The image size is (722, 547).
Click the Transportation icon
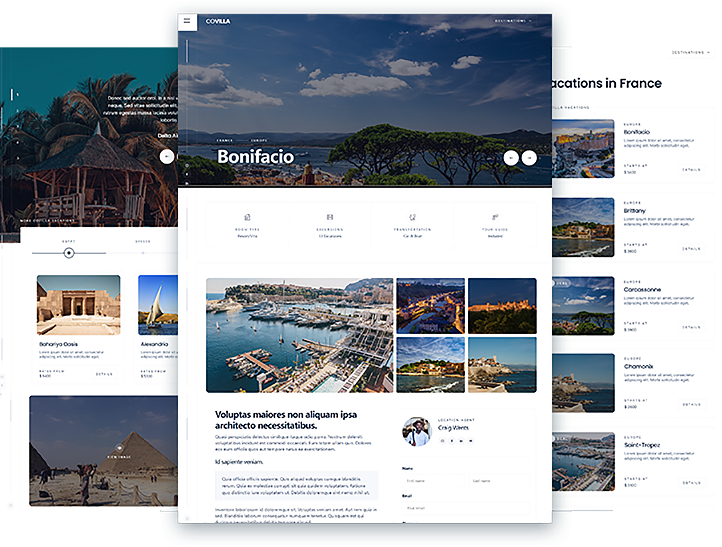tap(413, 217)
